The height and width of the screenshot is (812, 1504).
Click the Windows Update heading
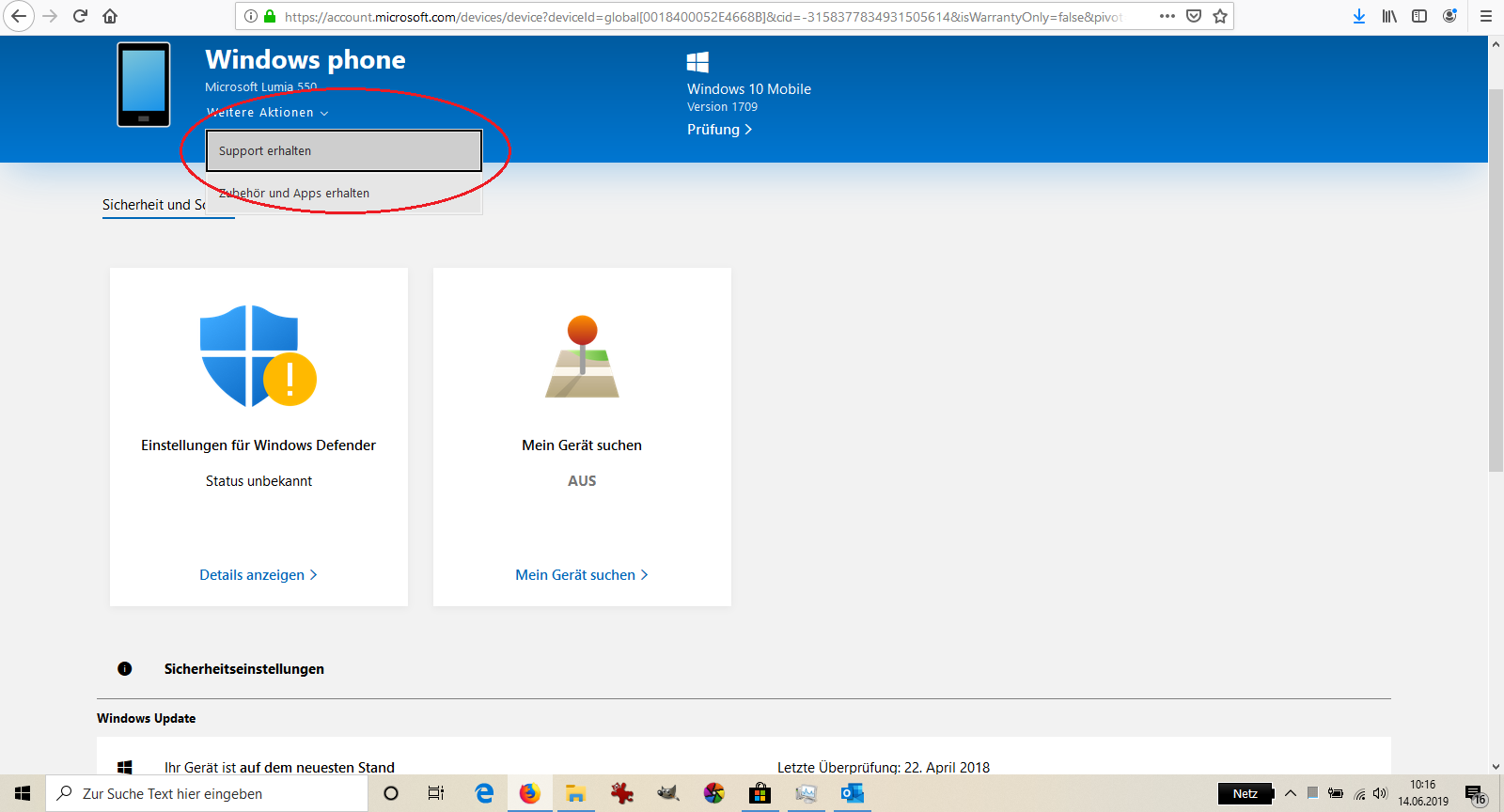click(147, 718)
